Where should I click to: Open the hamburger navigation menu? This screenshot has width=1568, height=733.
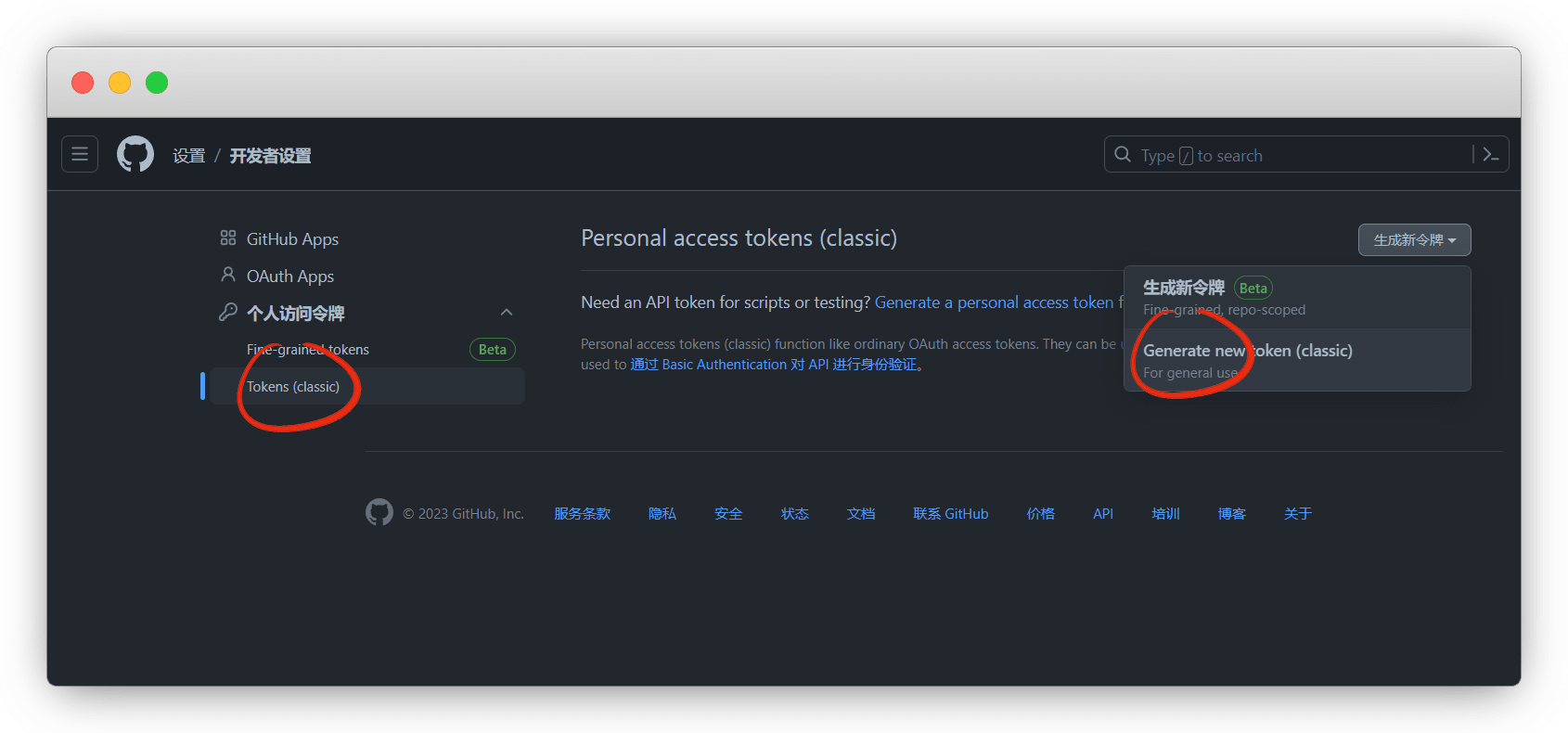80,154
